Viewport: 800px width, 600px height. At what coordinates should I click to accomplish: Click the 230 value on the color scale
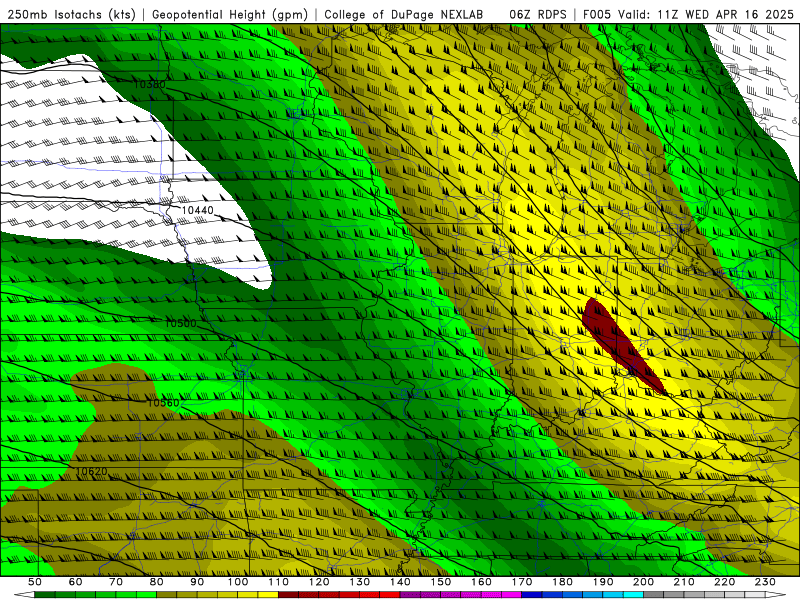[x=765, y=582]
